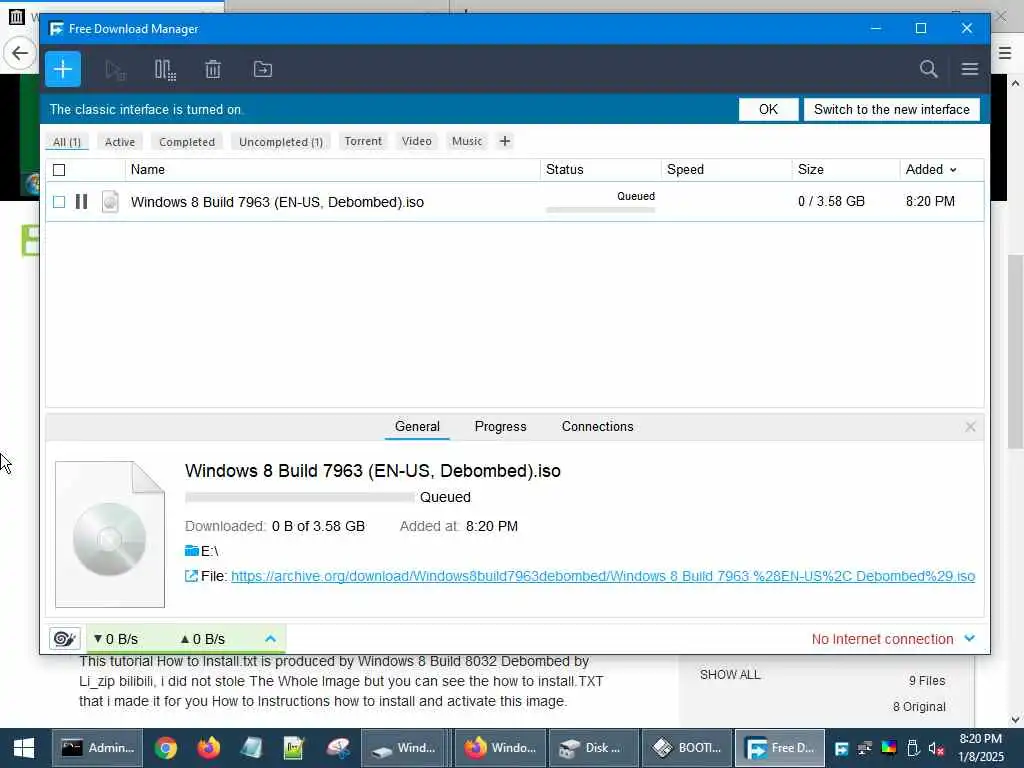The image size is (1024, 768).
Task: Open the hamburger main menu of Free Download Manager
Action: [970, 69]
